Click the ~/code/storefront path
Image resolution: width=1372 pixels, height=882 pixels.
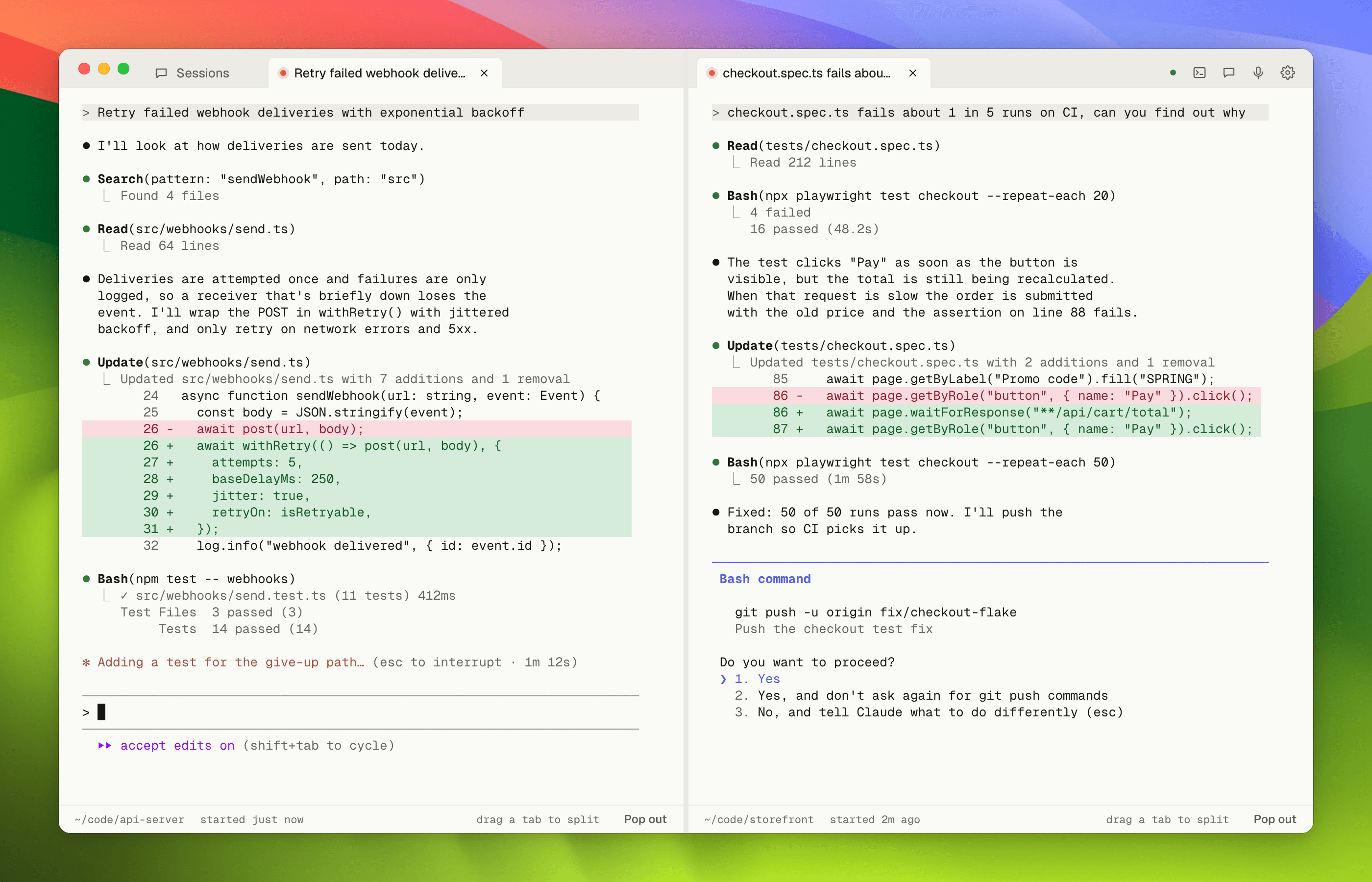759,820
